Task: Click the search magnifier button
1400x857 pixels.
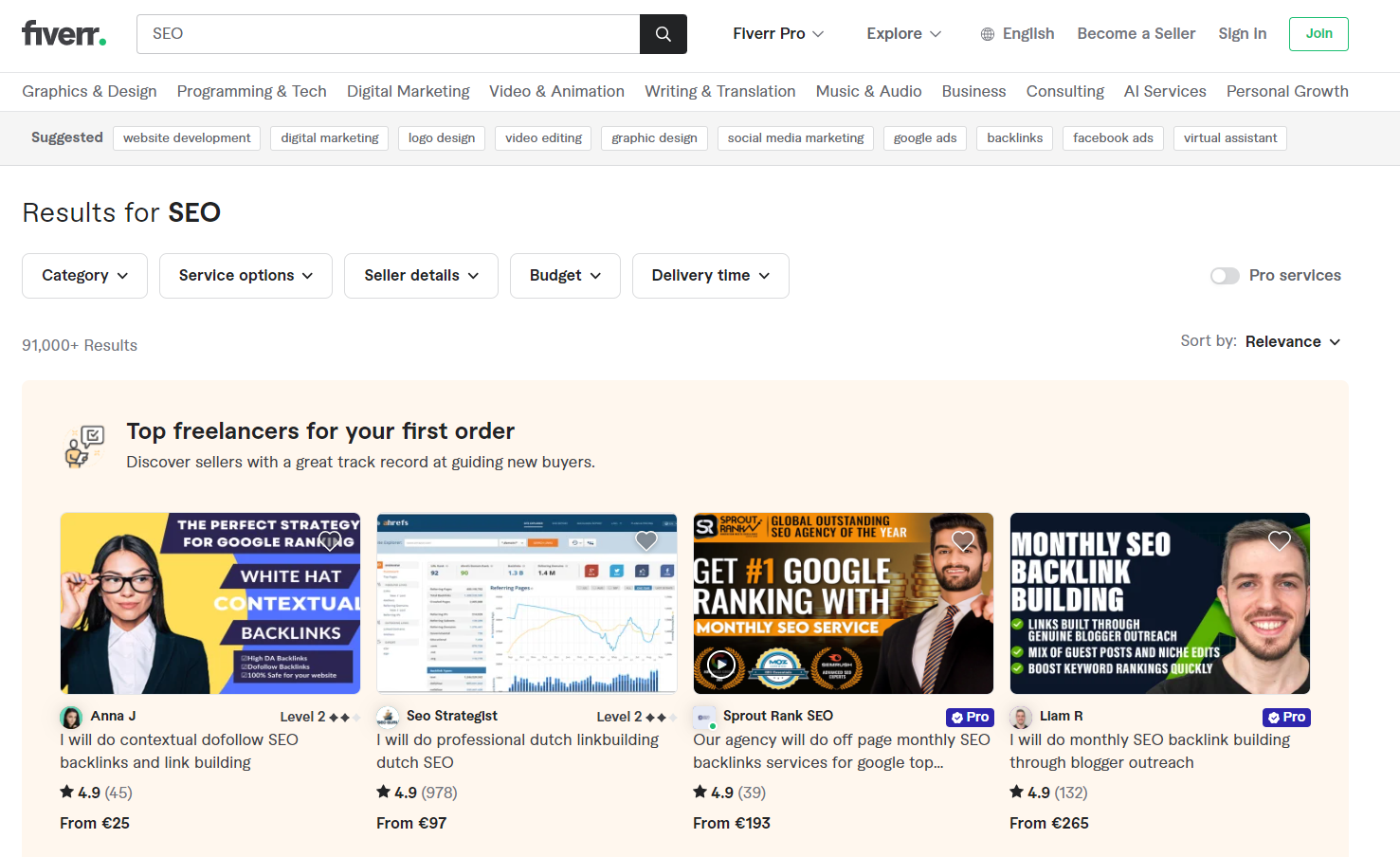Action: pyautogui.click(x=664, y=34)
